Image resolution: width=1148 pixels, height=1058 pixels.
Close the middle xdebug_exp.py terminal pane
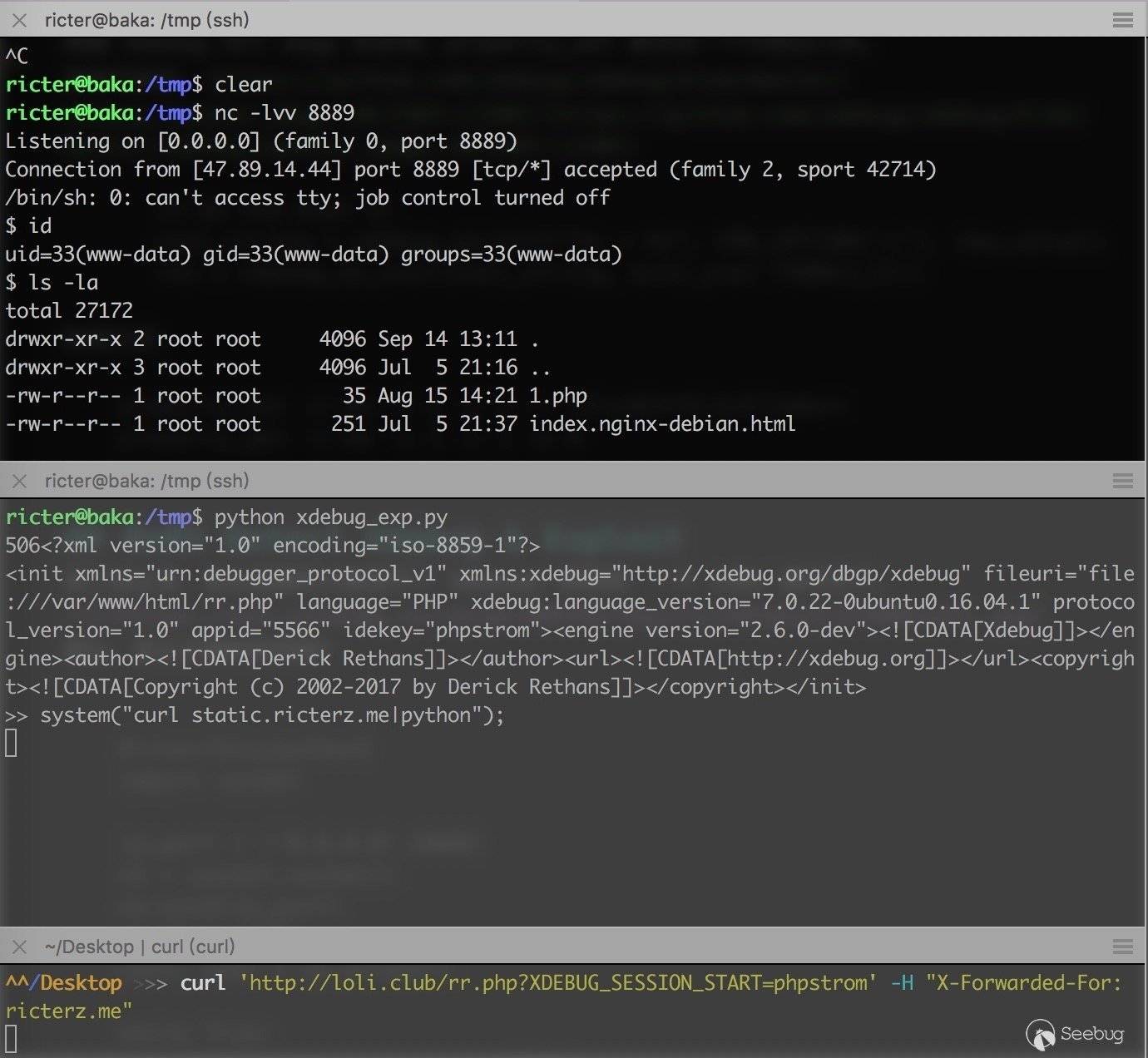[x=19, y=481]
